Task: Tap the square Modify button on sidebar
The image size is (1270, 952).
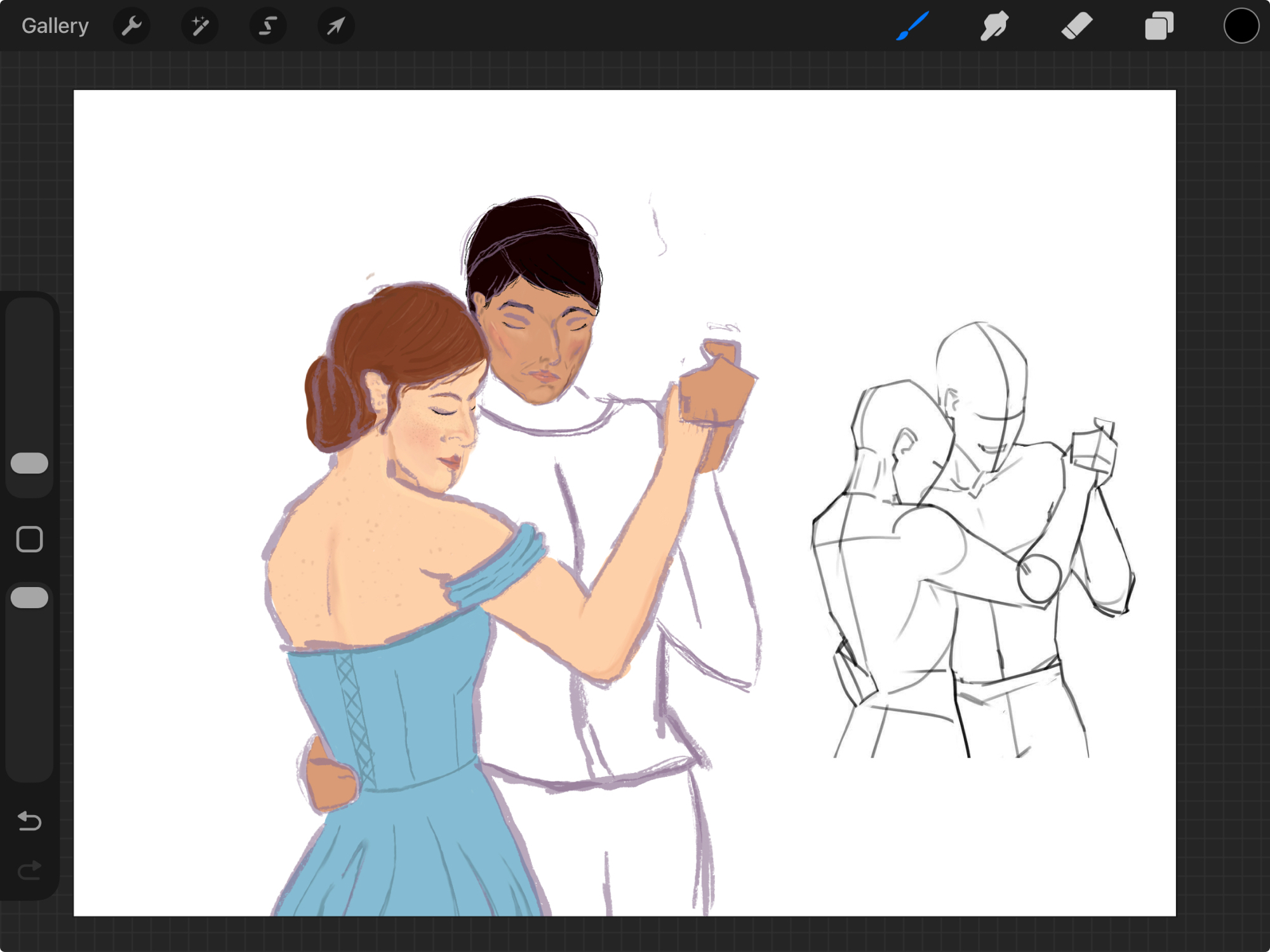Action: [x=29, y=539]
